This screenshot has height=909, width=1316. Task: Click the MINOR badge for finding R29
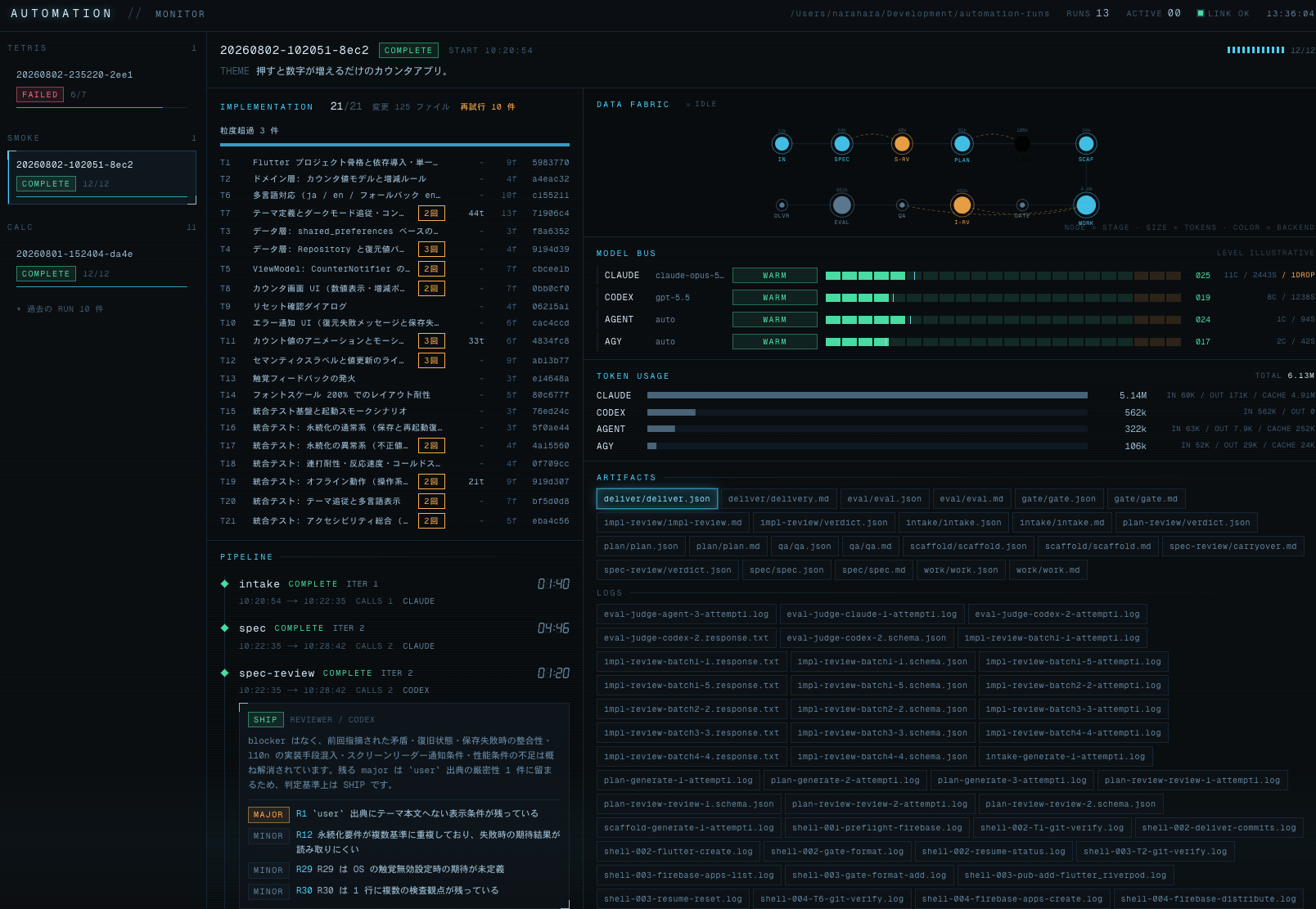coord(268,871)
